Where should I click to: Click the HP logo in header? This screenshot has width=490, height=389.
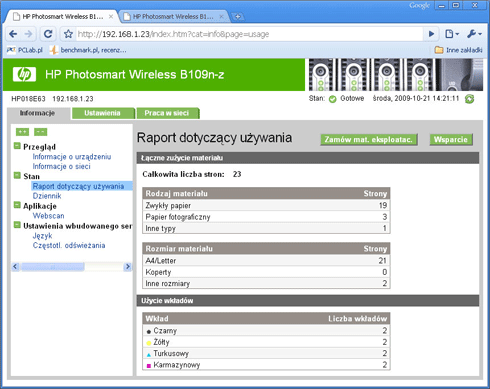(x=24, y=74)
